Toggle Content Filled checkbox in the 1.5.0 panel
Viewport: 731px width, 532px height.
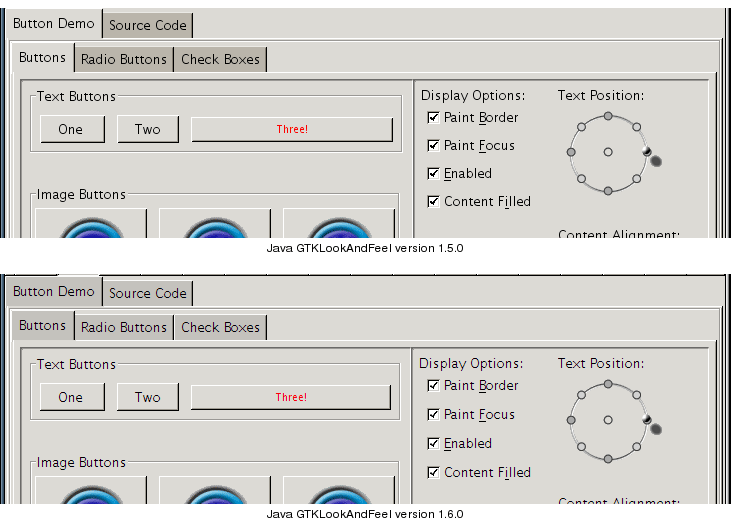coord(433,201)
